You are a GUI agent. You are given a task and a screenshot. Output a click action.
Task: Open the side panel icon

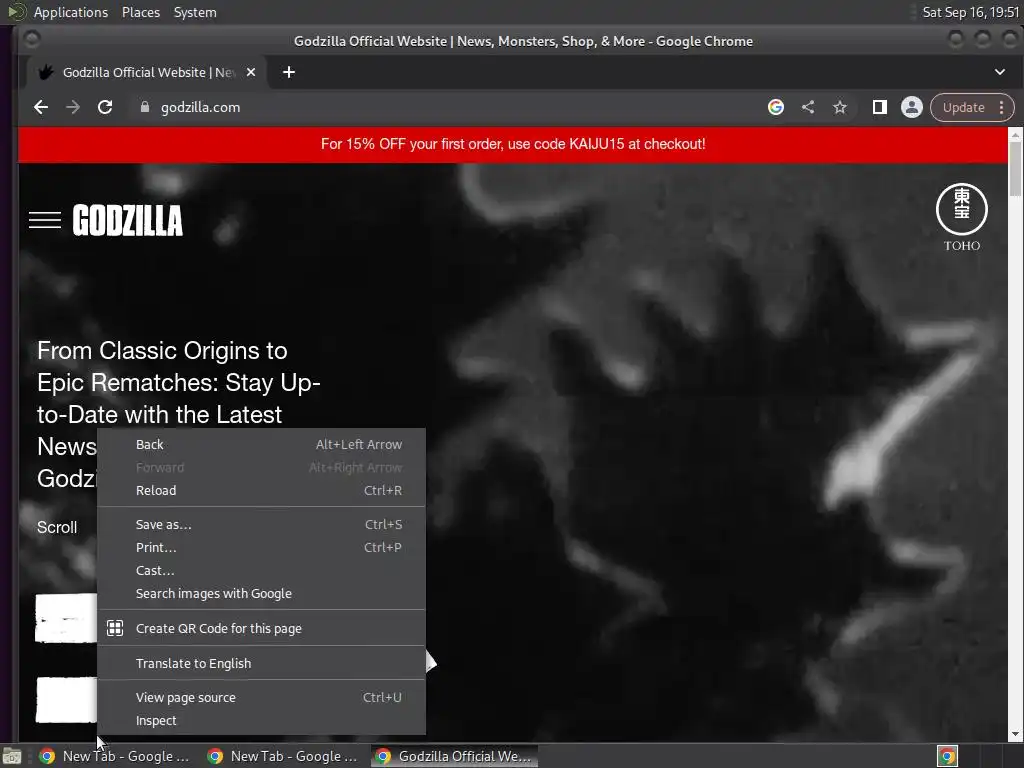coord(880,107)
